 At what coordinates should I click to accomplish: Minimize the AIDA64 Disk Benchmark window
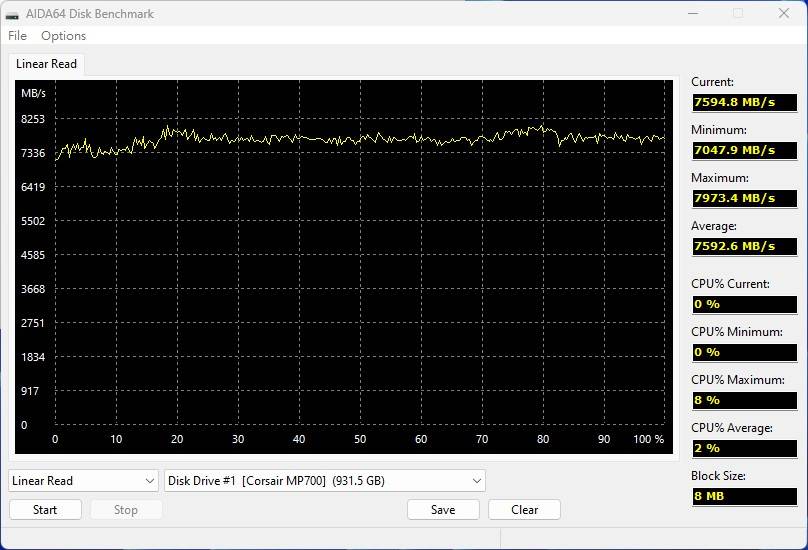point(694,13)
